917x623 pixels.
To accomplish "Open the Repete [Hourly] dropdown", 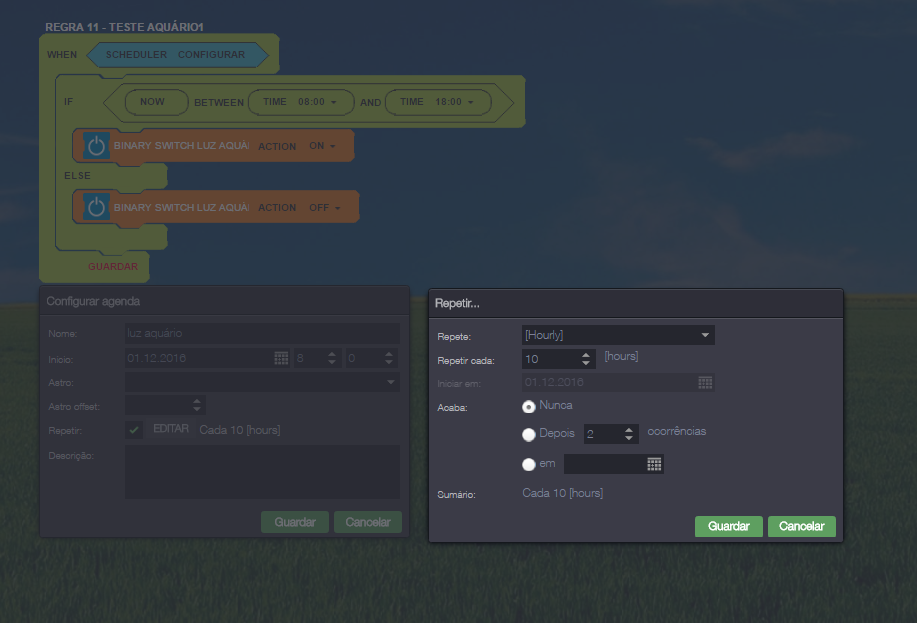I will click(x=618, y=335).
